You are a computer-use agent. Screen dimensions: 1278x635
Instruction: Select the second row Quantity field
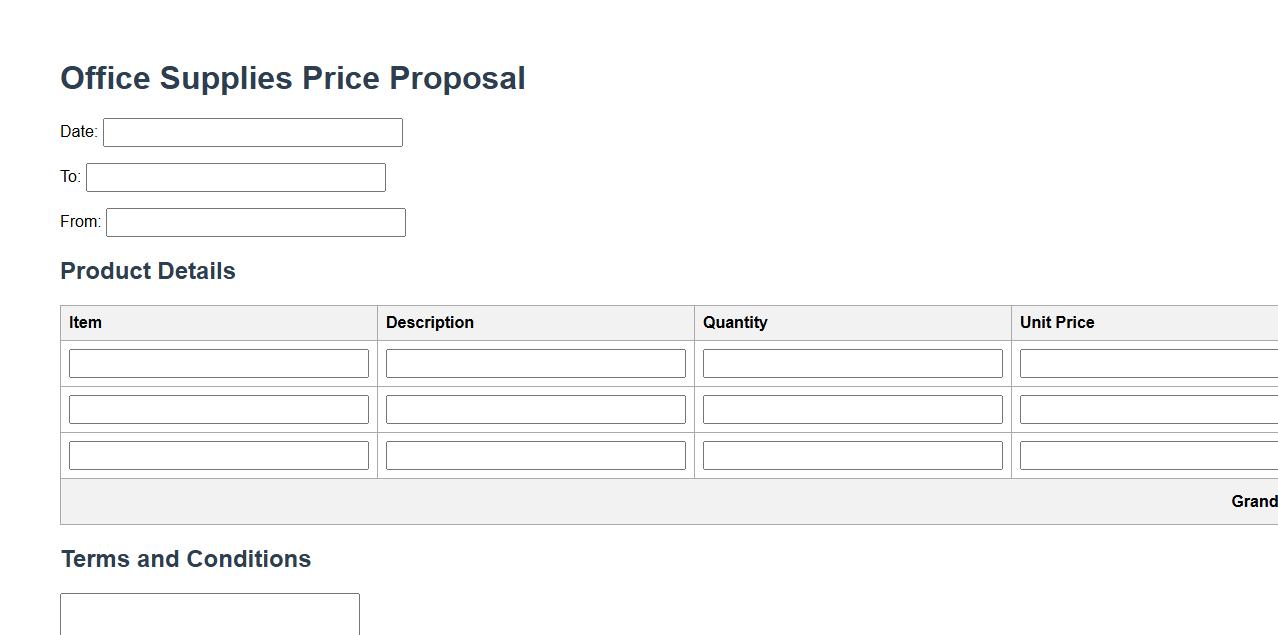point(852,409)
